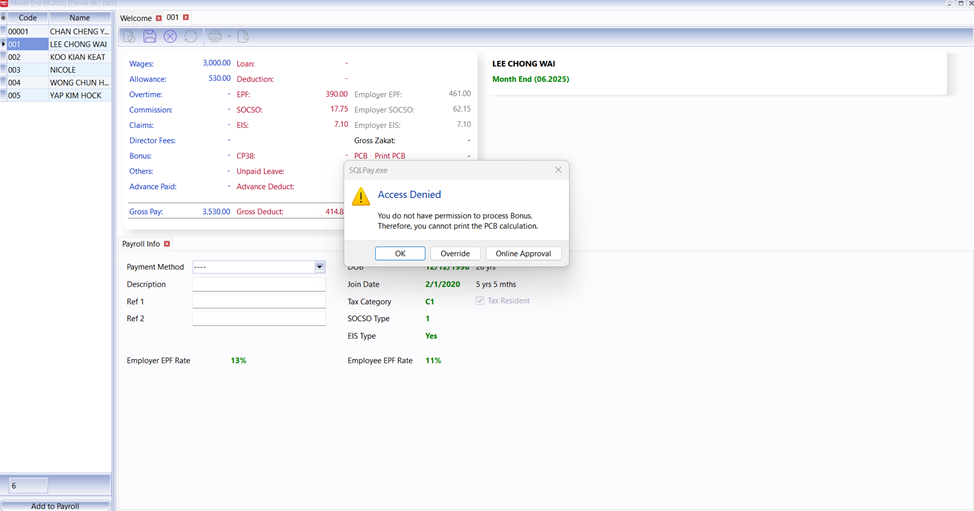Viewport: 974px width, 511px height.
Task: Click the Override button
Action: point(455,253)
